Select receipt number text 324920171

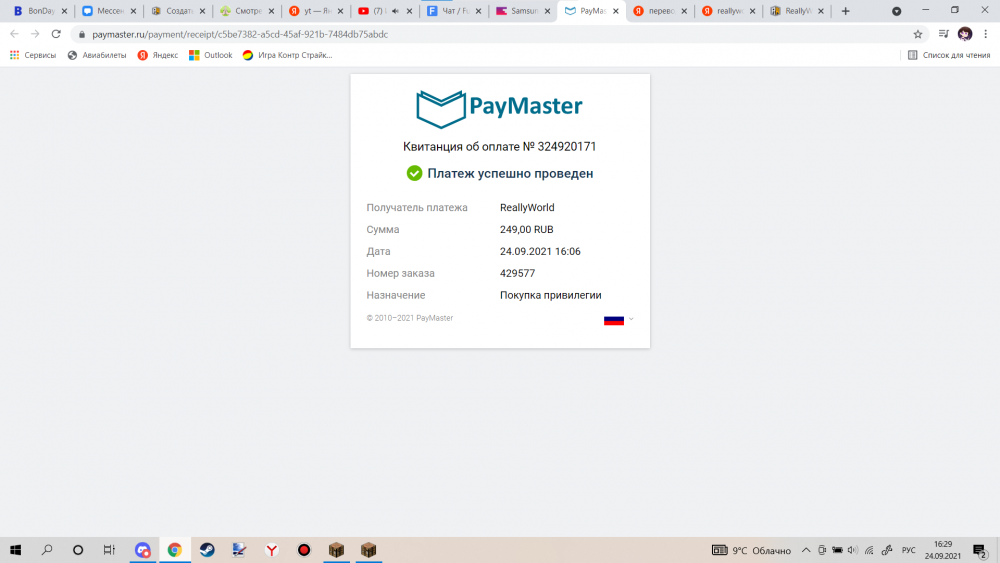567,147
